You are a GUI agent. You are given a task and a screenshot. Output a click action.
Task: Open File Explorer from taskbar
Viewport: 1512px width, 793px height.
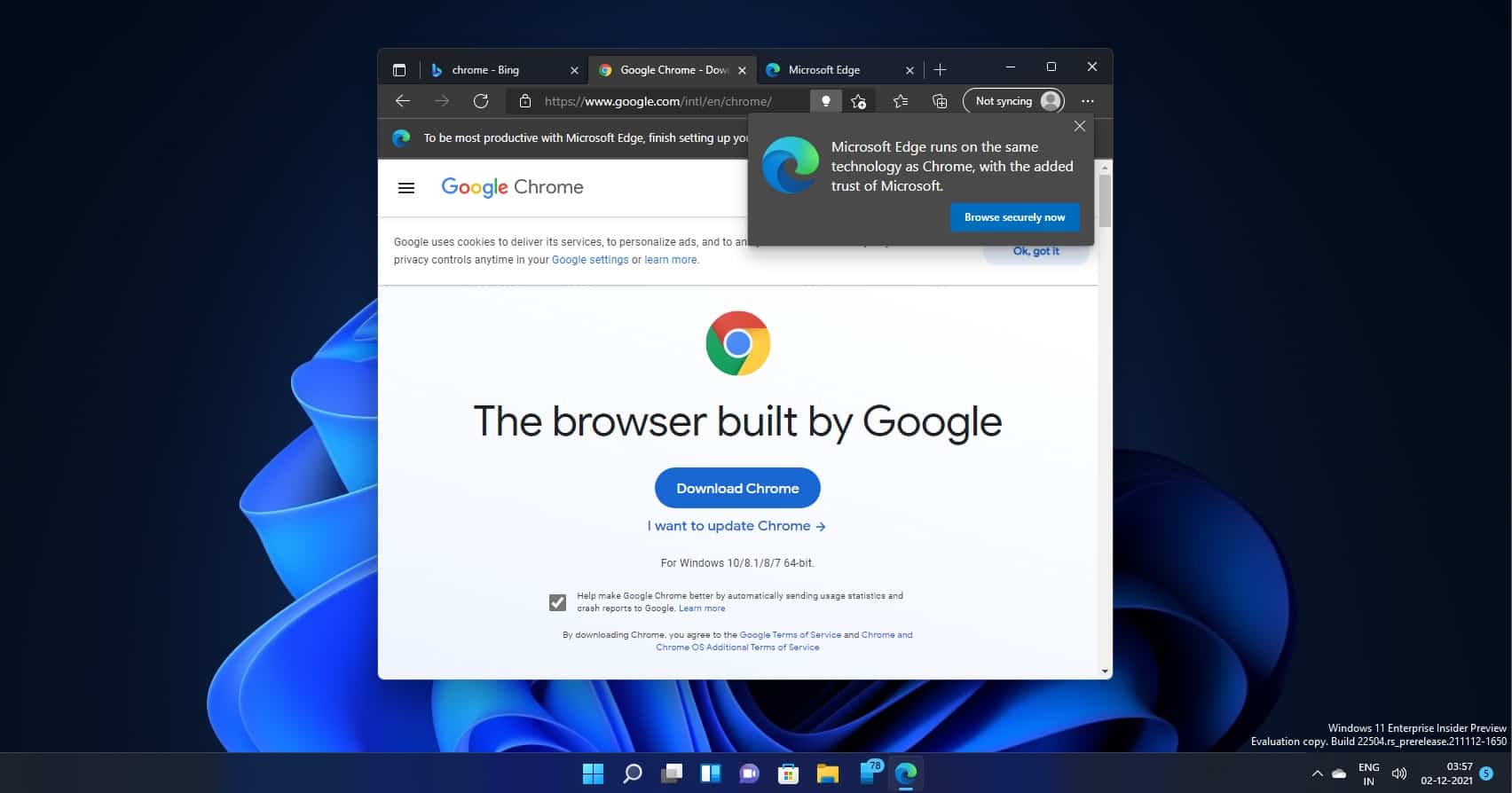(827, 773)
